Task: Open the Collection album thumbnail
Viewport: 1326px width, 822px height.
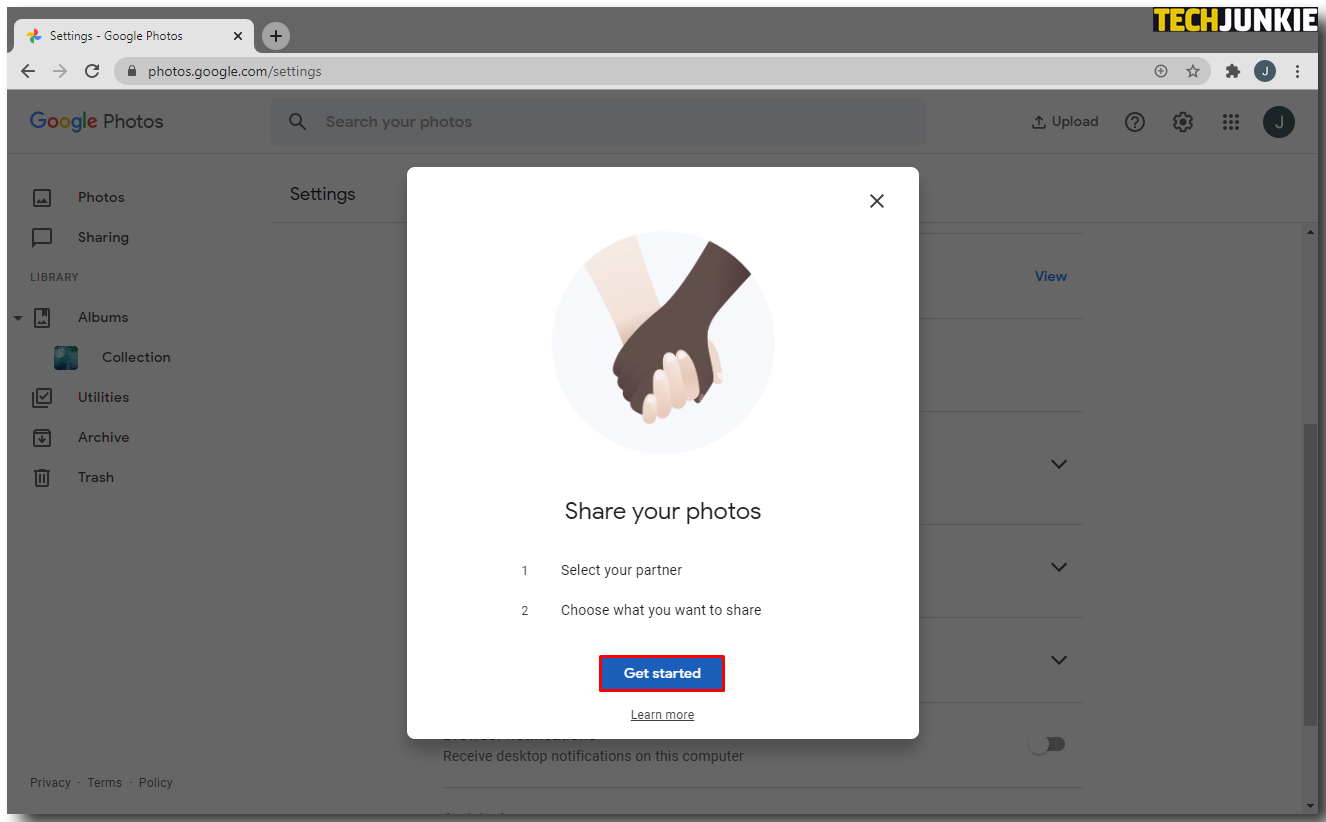Action: coord(66,358)
